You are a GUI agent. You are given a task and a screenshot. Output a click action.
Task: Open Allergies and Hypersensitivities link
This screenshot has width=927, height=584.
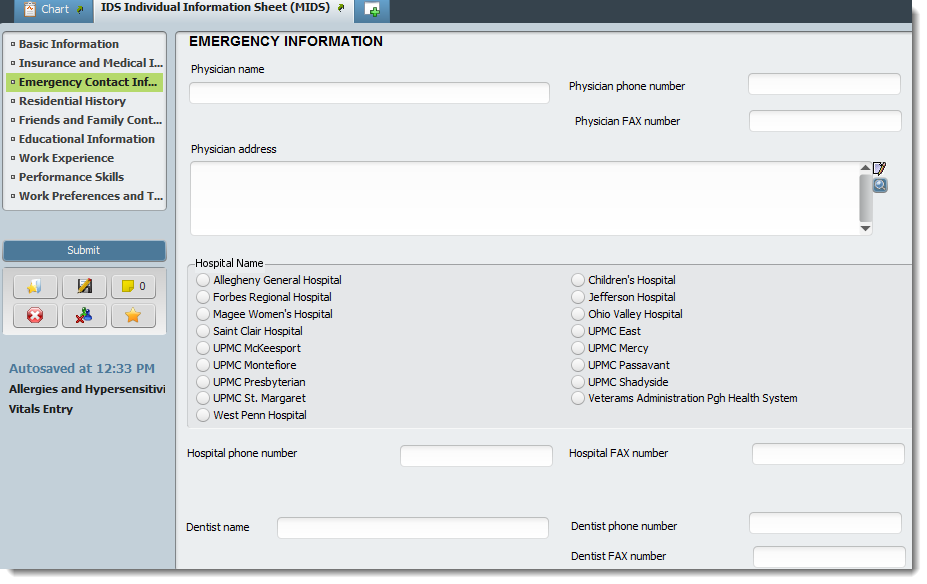pyautogui.click(x=87, y=389)
